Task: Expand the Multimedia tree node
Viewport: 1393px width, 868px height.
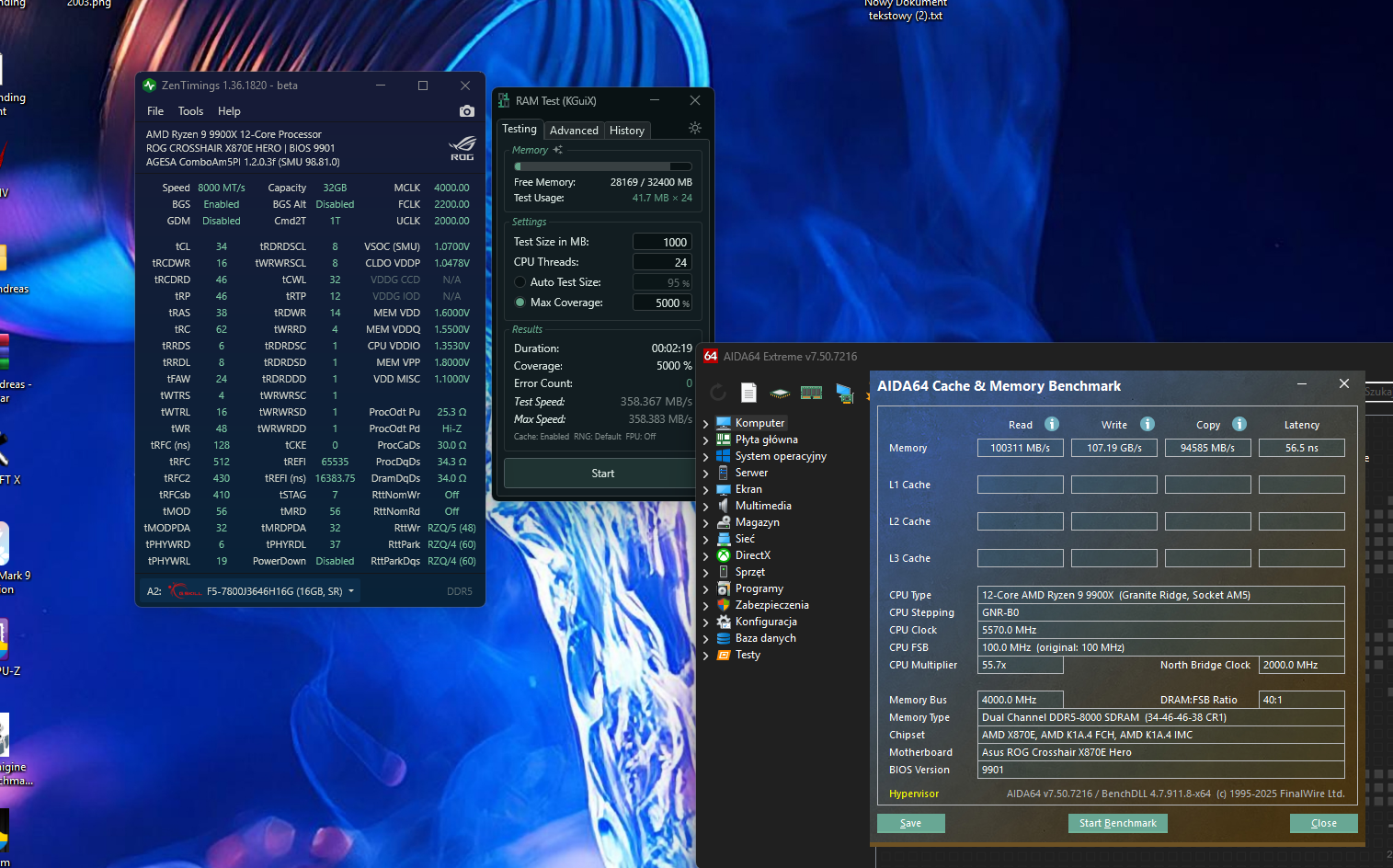Action: (706, 507)
